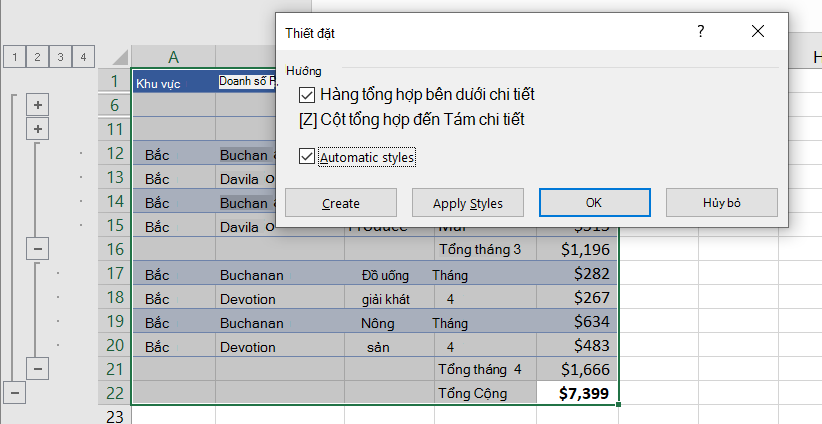The image size is (822, 424).
Task: Select row 16 header
Action: tap(115, 249)
